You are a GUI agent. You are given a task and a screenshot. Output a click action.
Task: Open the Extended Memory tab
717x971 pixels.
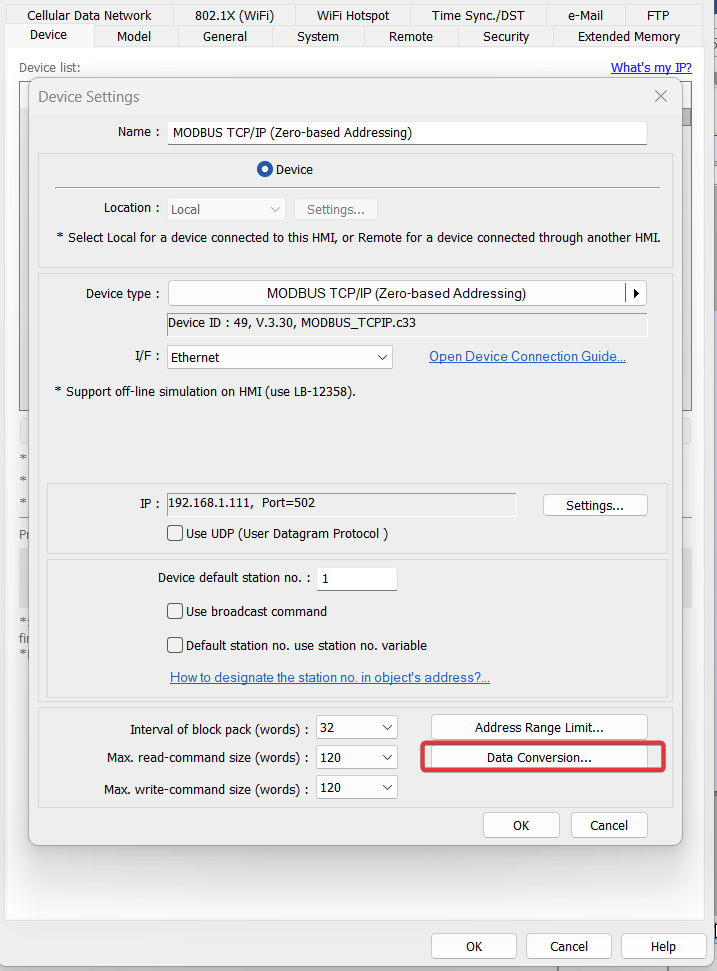tap(628, 37)
